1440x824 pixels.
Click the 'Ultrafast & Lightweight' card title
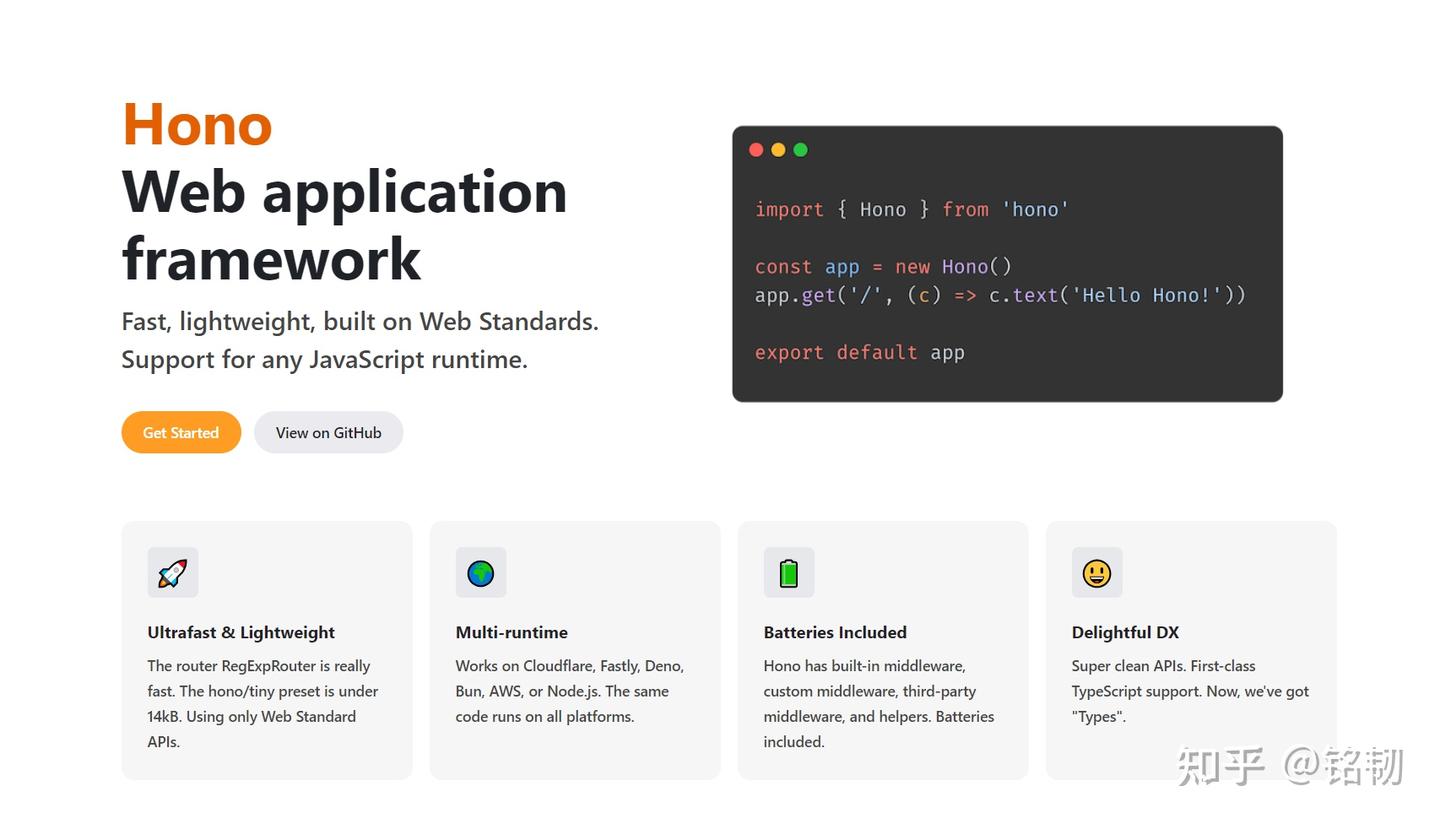[x=241, y=632]
